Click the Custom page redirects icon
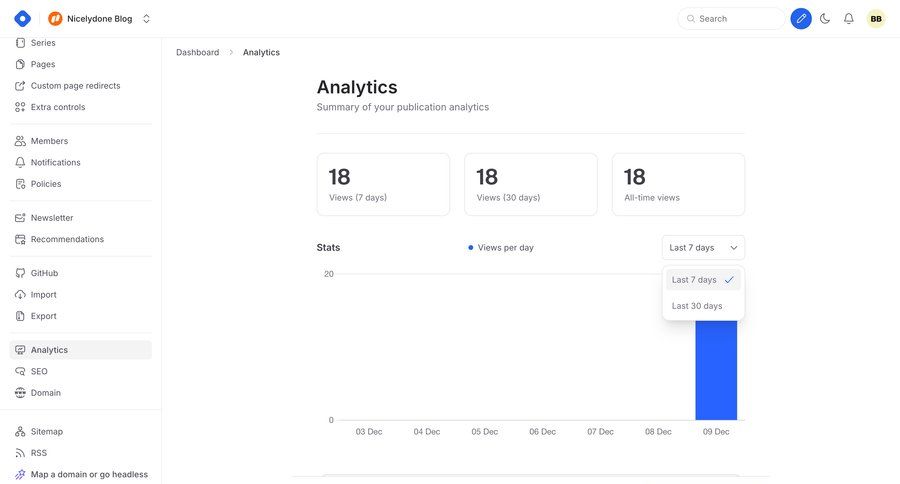Viewport: 900px width, 484px height. coord(20,86)
